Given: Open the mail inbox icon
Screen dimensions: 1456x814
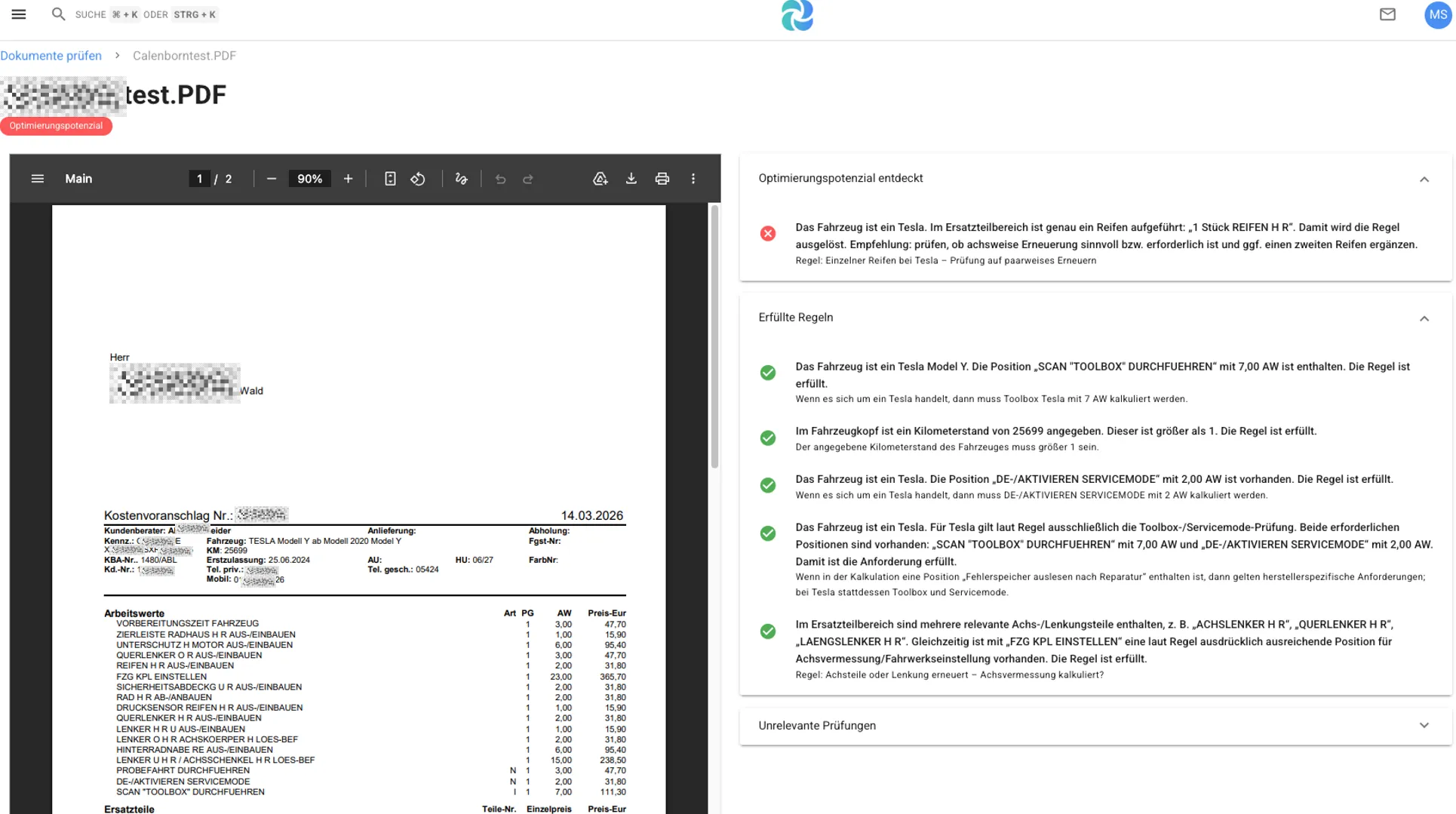Looking at the screenshot, I should [1387, 14].
